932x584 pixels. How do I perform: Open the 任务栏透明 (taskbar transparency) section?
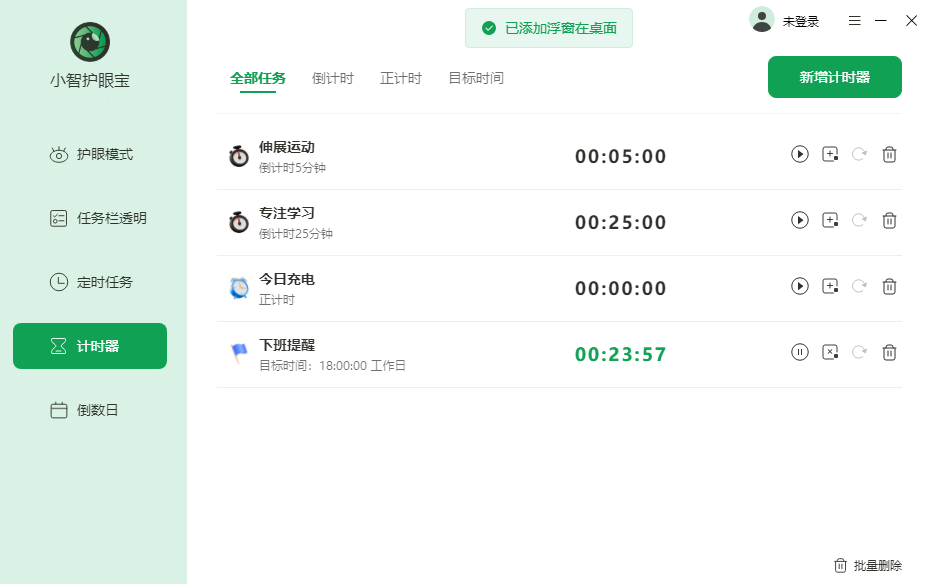point(89,218)
